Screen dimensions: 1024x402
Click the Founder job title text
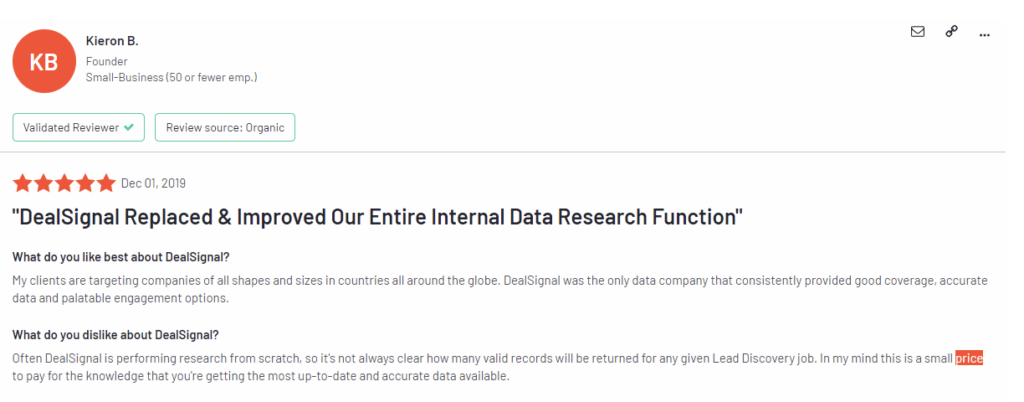[106, 61]
